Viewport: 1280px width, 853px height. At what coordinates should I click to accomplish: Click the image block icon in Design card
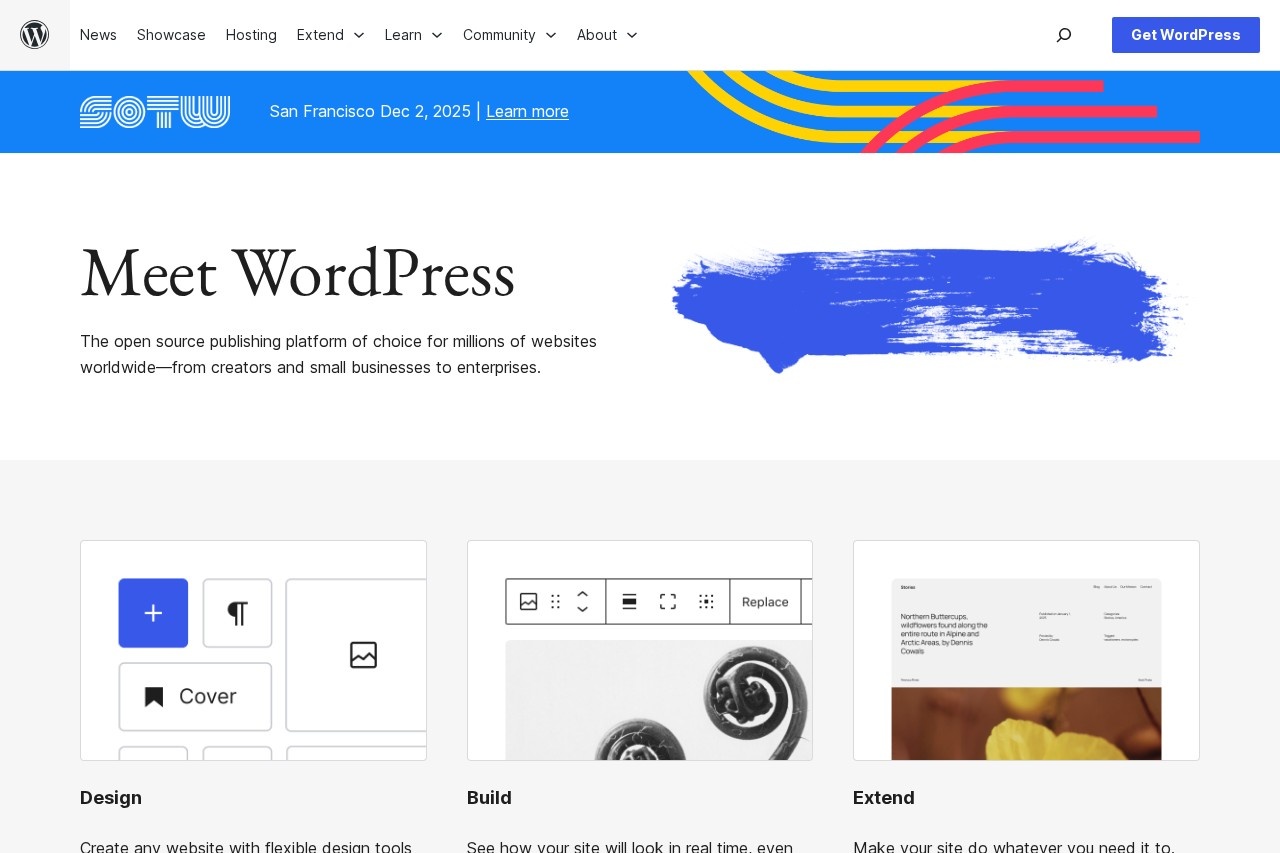(x=363, y=655)
